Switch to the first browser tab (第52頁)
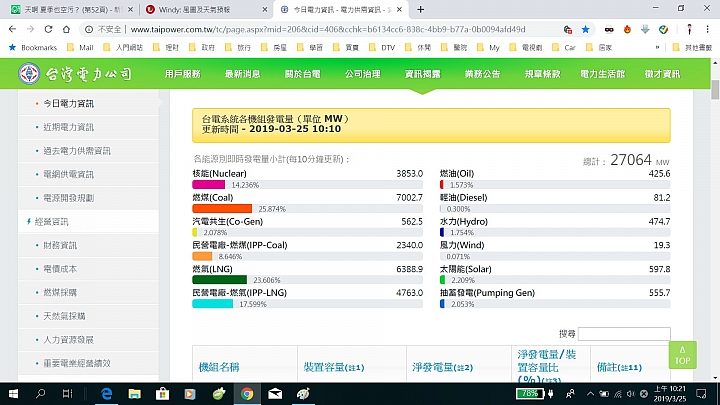This screenshot has width=720, height=405. (x=71, y=9)
